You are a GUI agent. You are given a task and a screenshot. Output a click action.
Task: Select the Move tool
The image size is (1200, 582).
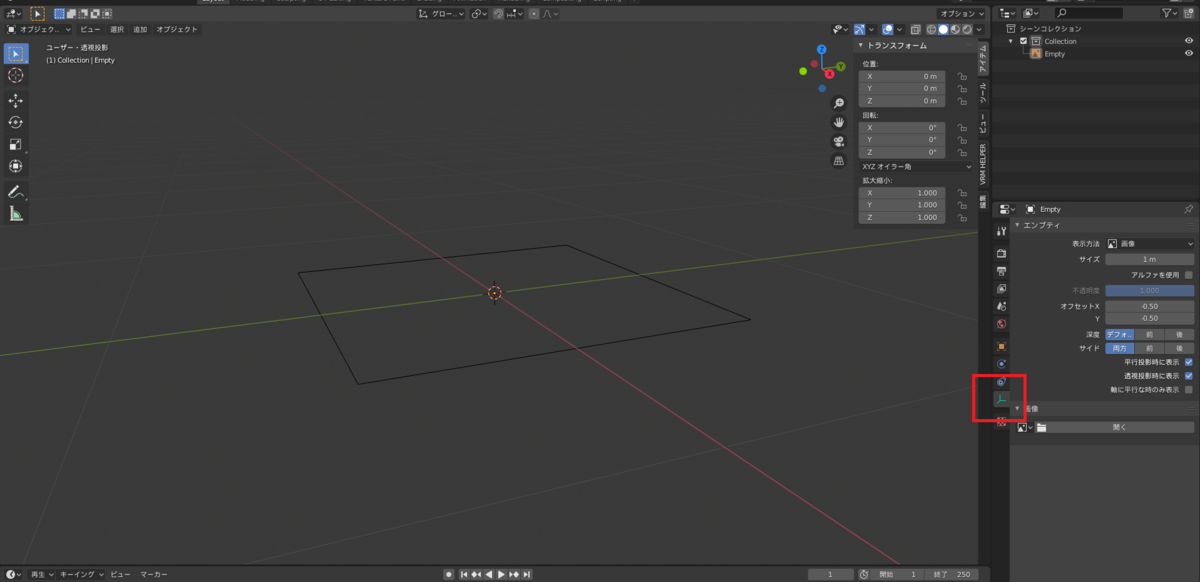16,101
